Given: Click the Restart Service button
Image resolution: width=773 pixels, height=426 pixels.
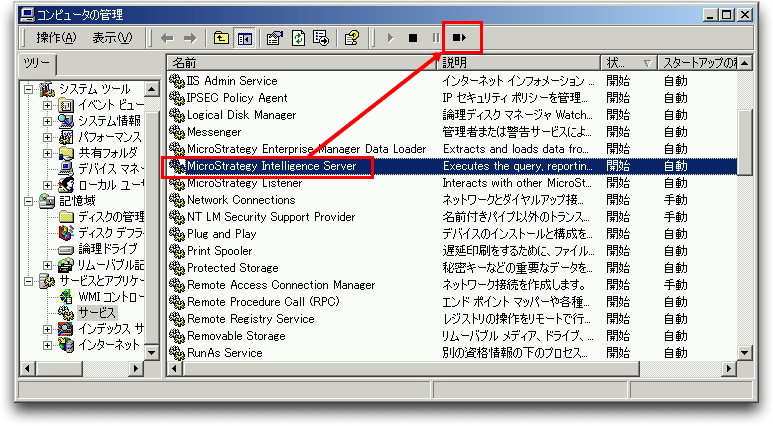Looking at the screenshot, I should [459, 38].
